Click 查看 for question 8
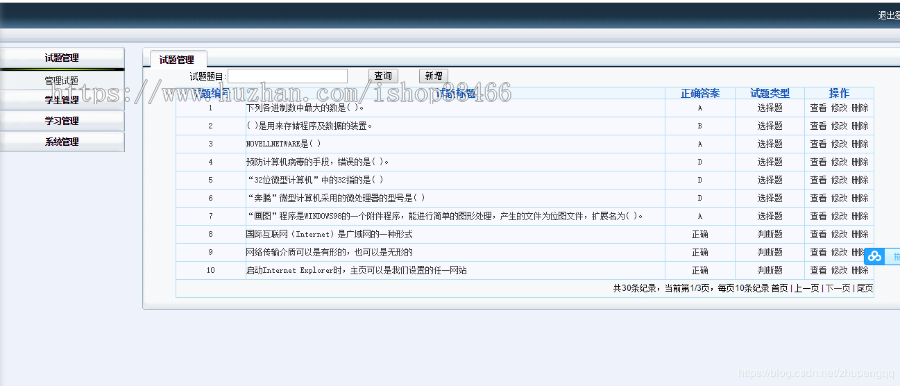 (818, 234)
